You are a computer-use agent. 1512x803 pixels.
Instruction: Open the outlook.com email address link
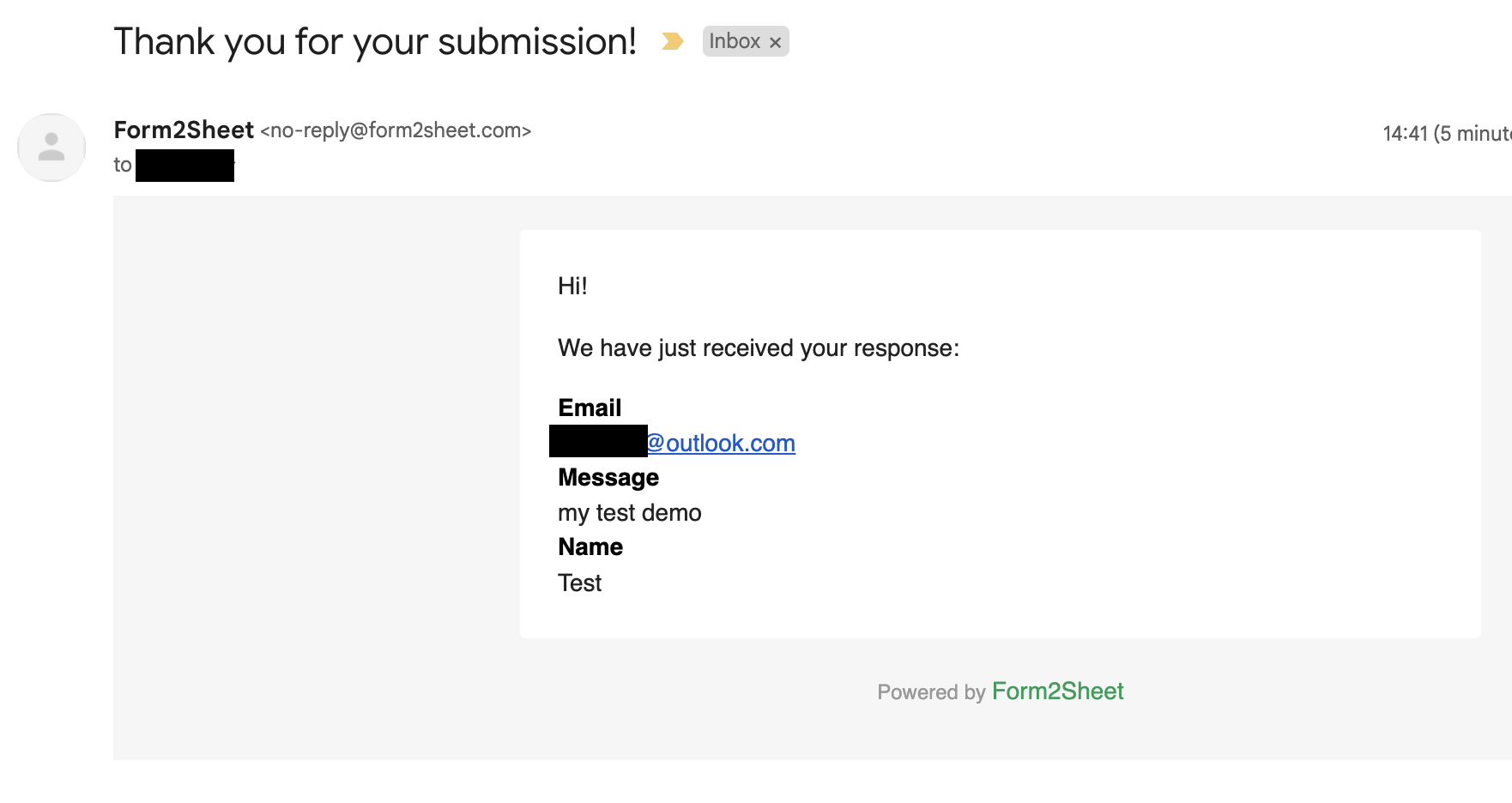coord(721,444)
